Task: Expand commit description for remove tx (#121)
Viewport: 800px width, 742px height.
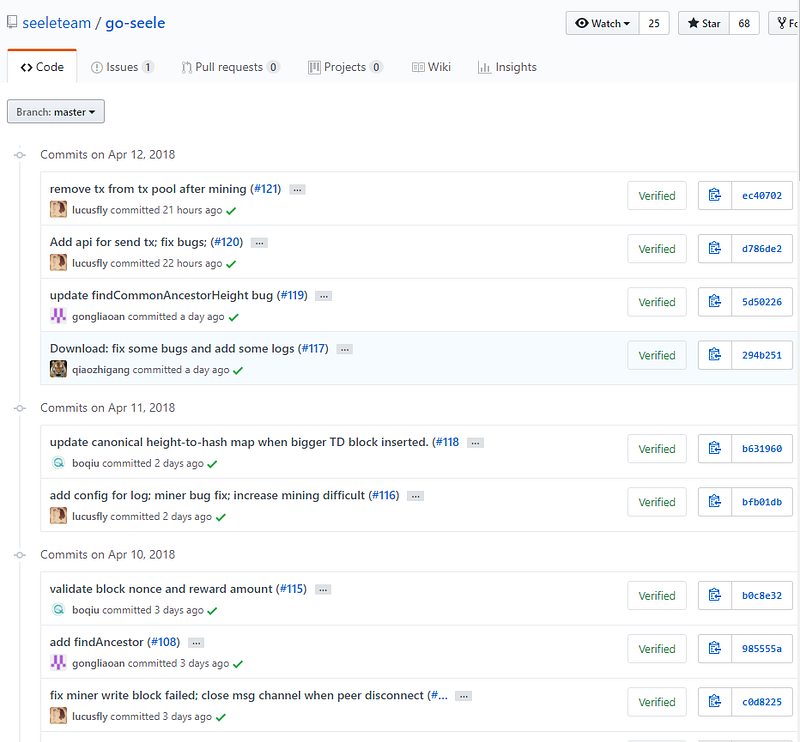Action: pos(297,189)
